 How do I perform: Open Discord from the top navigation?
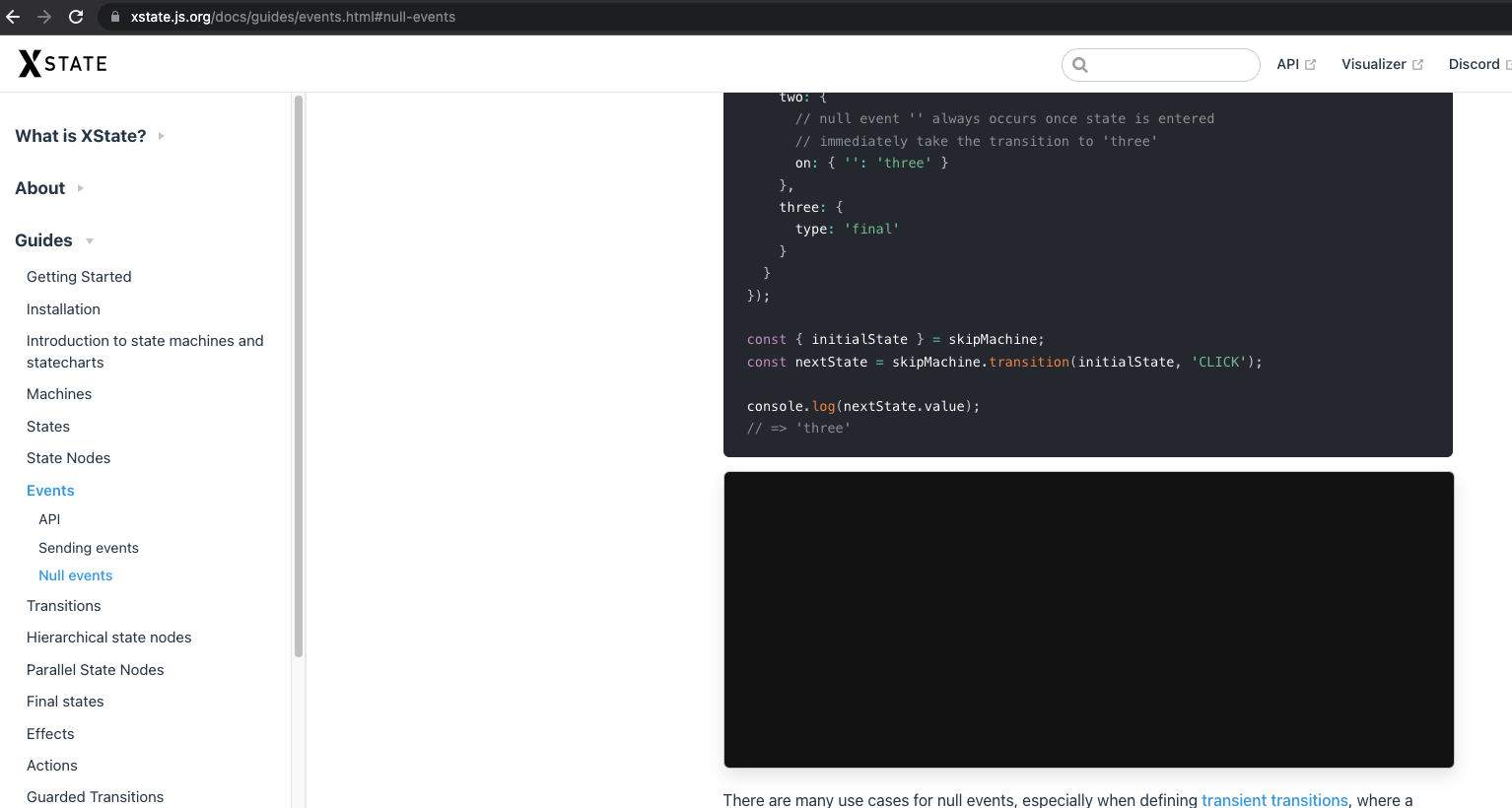1476,63
